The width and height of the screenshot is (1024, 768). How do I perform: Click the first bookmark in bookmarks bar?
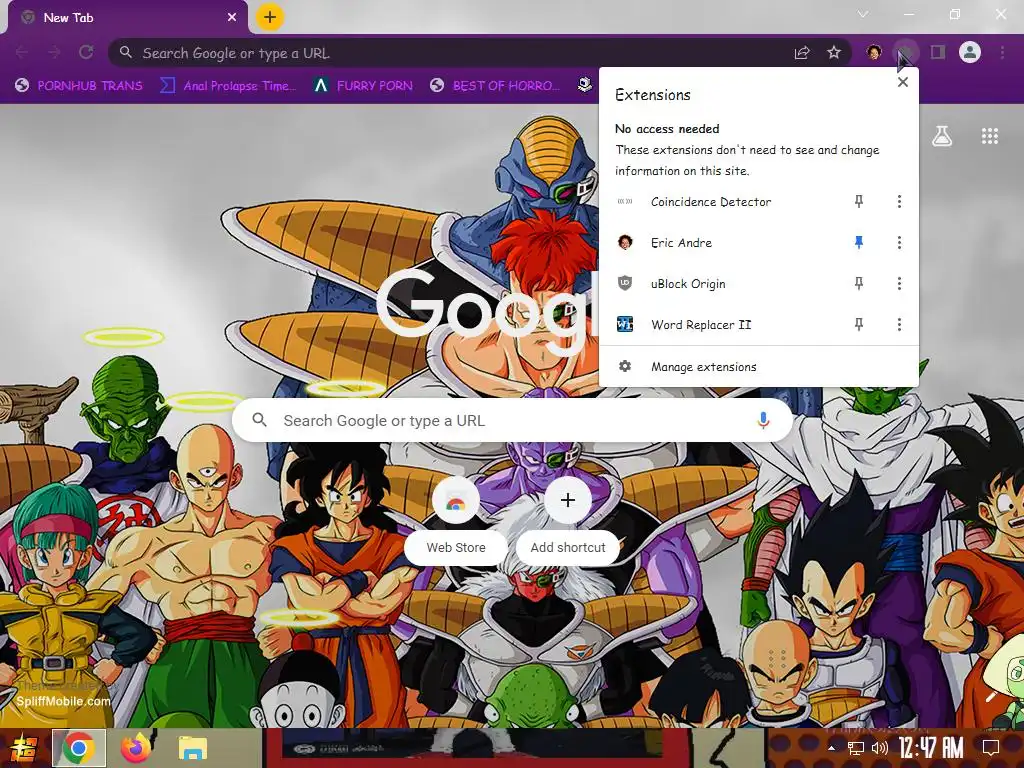point(79,86)
